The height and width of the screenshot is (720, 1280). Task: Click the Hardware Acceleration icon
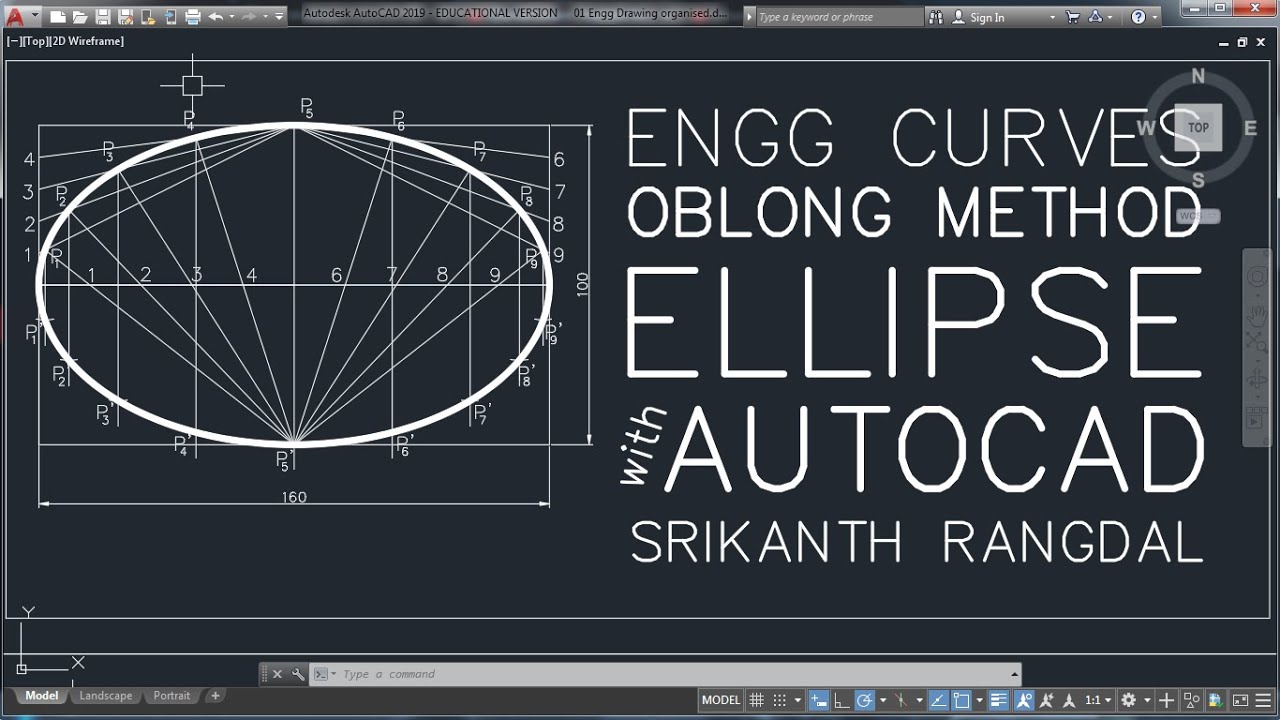click(x=1215, y=700)
